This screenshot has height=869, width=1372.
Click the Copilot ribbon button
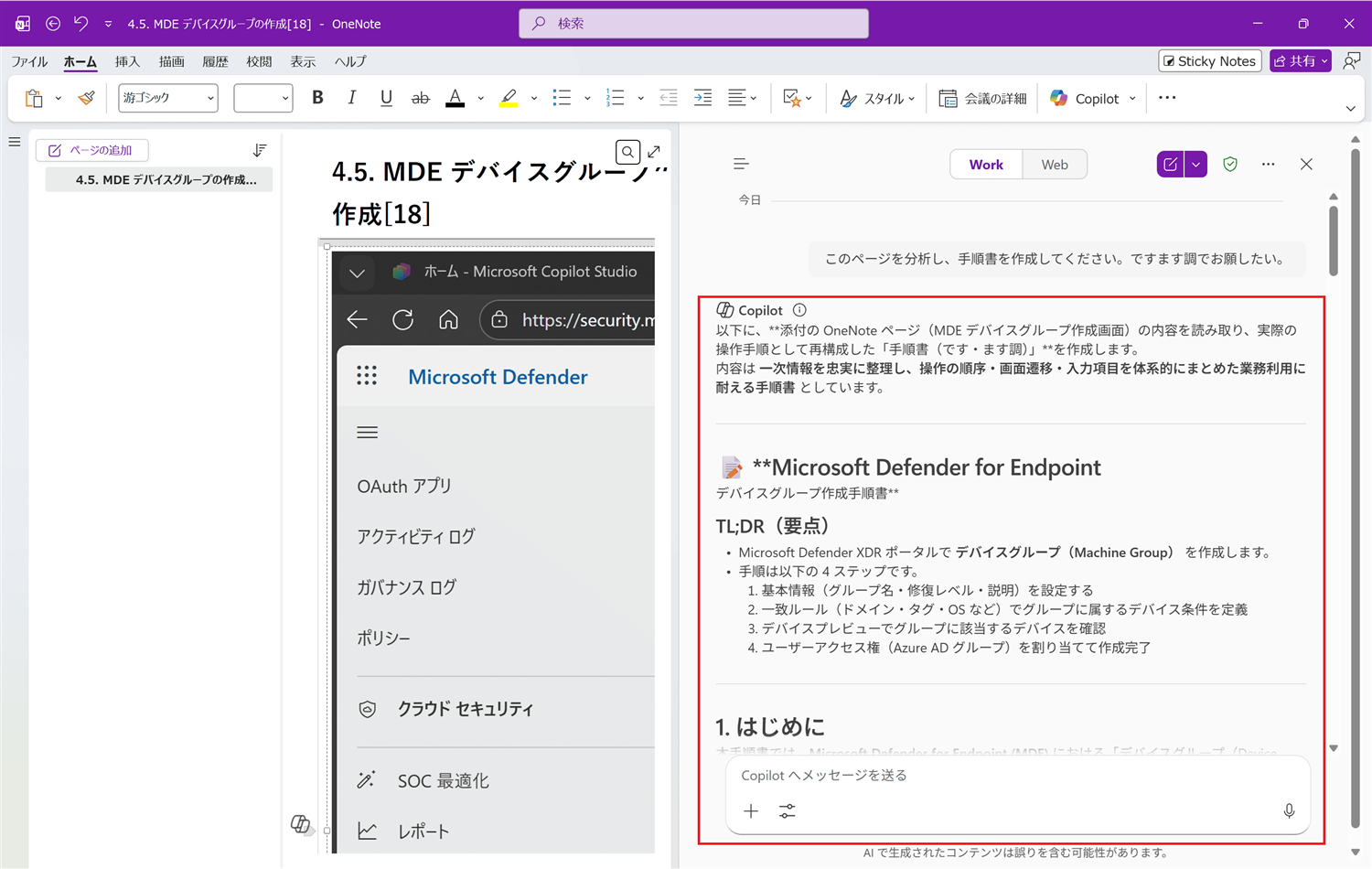click(x=1086, y=98)
